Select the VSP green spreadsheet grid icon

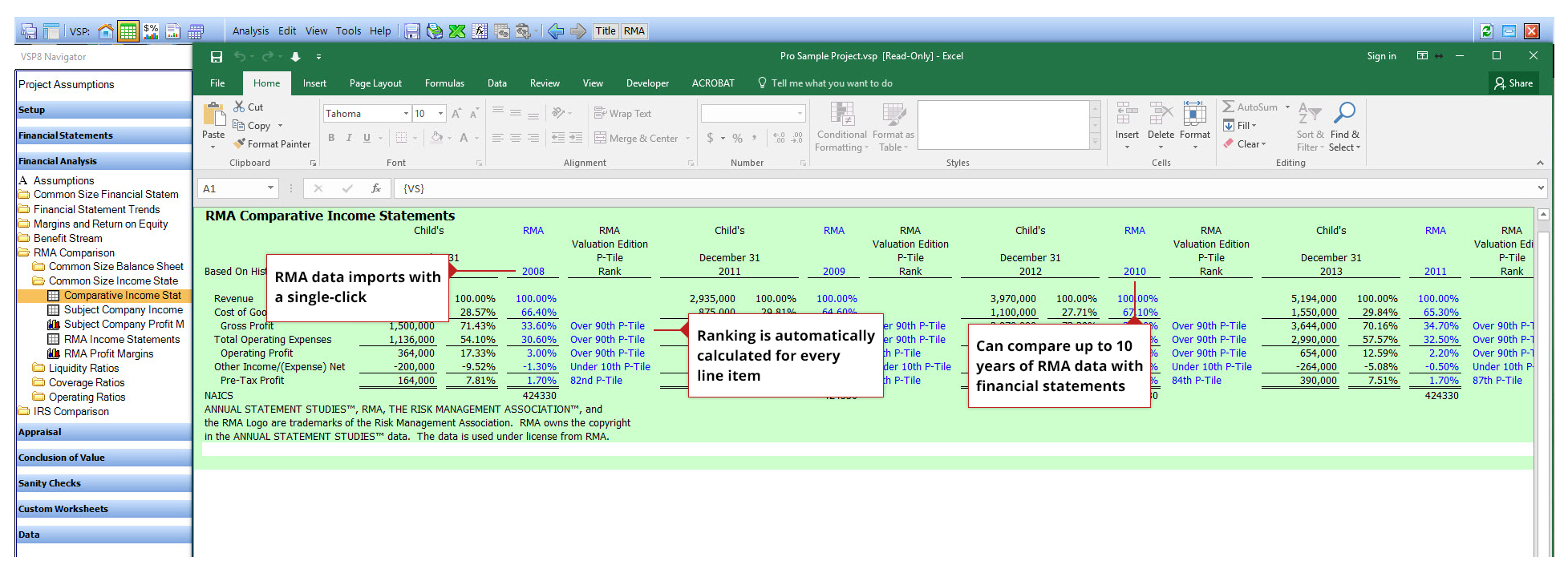[128, 31]
